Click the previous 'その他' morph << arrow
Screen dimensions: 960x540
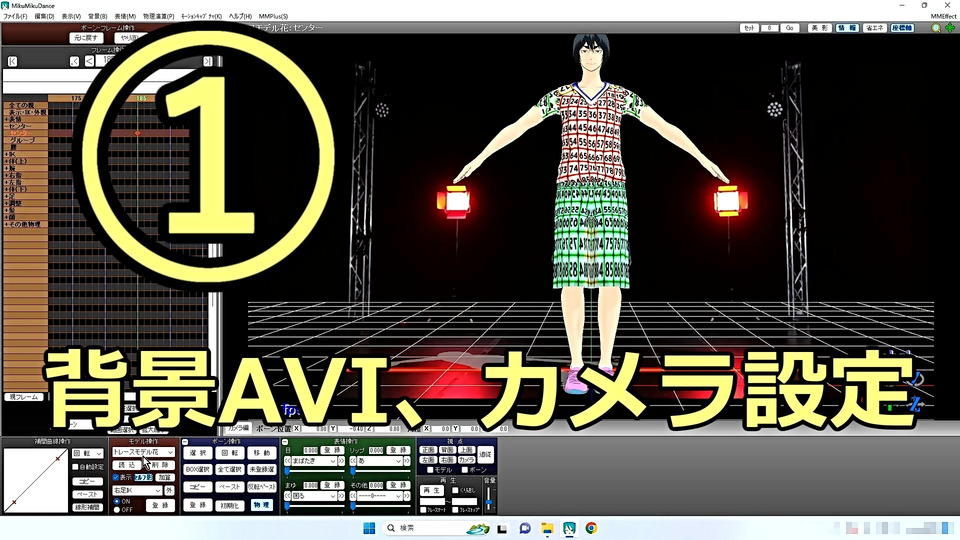click(353, 496)
